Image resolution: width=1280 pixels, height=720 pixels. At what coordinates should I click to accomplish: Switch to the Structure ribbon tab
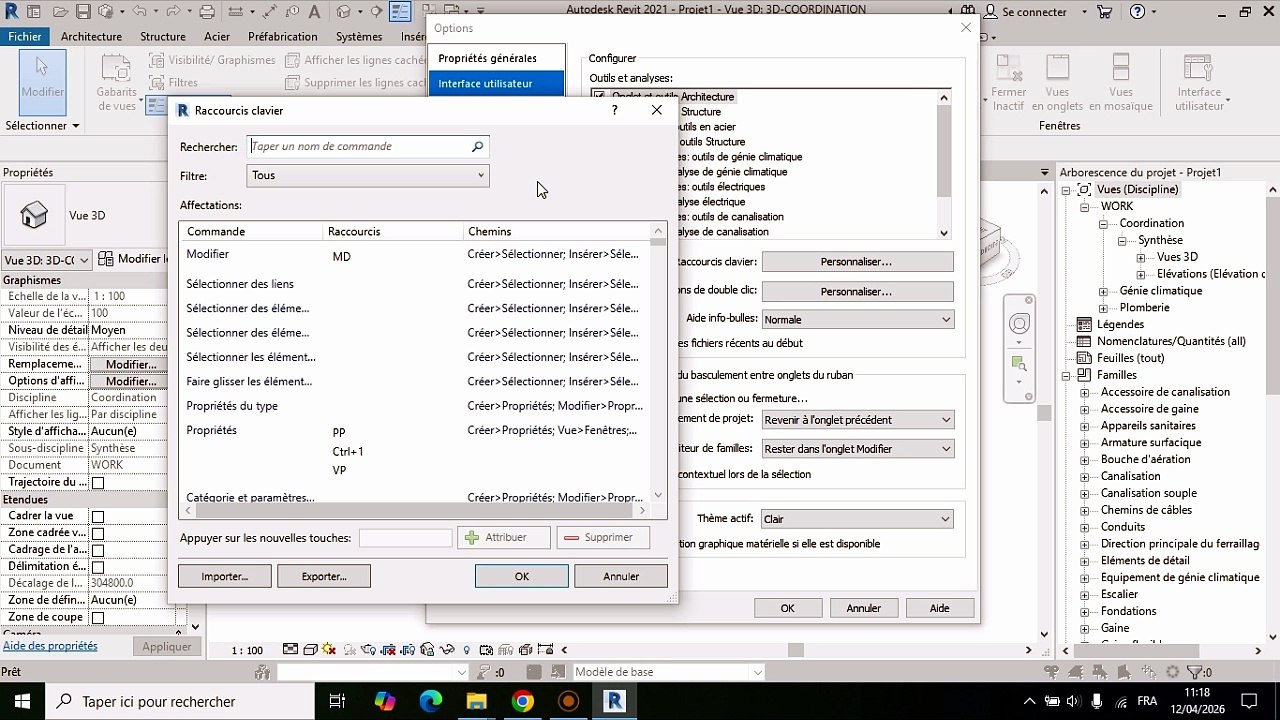coord(163,37)
